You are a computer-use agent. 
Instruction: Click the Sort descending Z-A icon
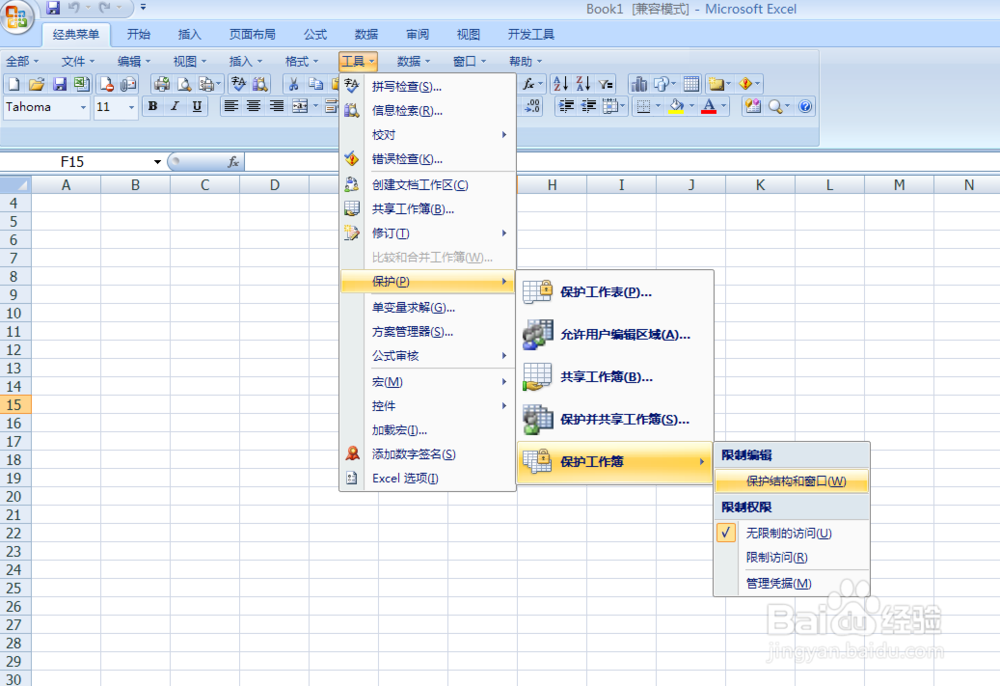pyautogui.click(x=583, y=84)
